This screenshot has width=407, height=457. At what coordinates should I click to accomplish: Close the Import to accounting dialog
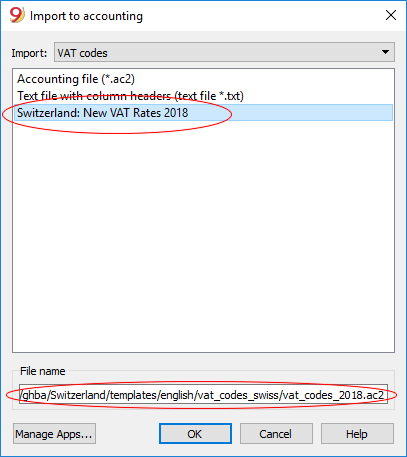(391, 15)
